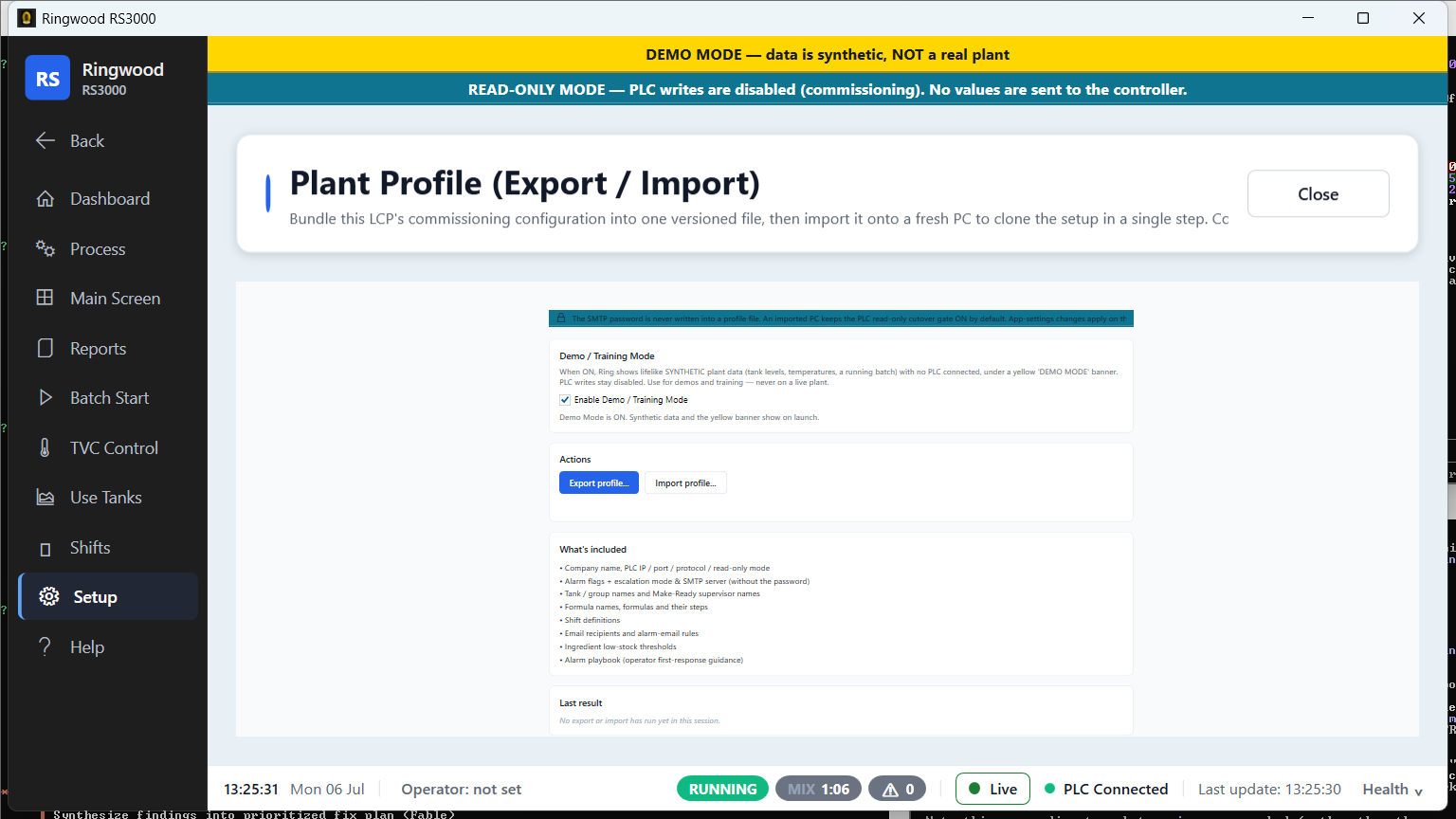This screenshot has height=819, width=1456.
Task: Click 'Alarm playbook (operator first-response guidance)' item
Action: [652, 660]
